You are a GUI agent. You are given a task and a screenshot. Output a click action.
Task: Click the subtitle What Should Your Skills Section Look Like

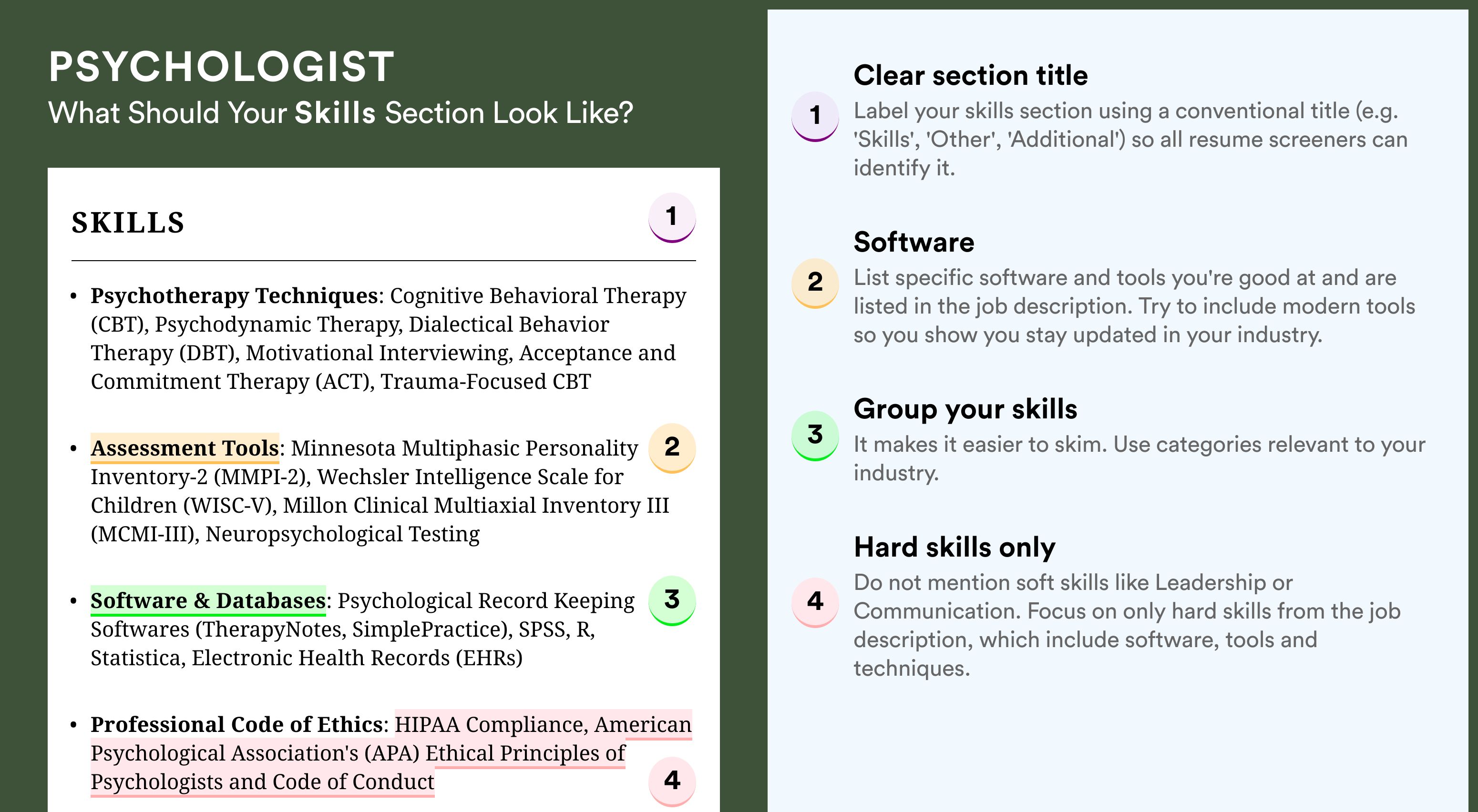click(x=341, y=113)
